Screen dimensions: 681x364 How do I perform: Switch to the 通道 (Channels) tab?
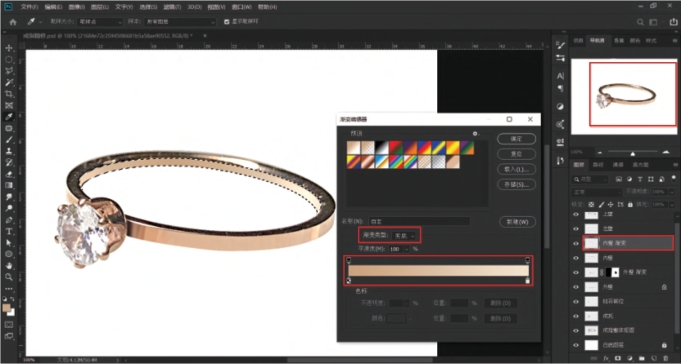point(618,165)
